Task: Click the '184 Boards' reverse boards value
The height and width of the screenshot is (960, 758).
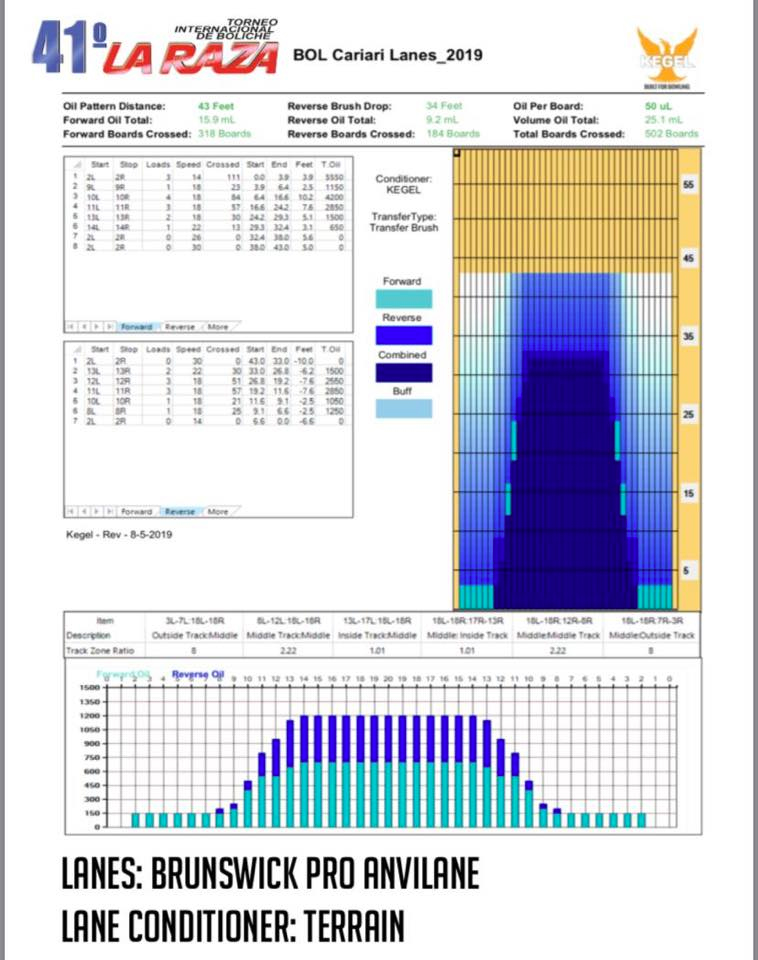Action: [x=453, y=133]
